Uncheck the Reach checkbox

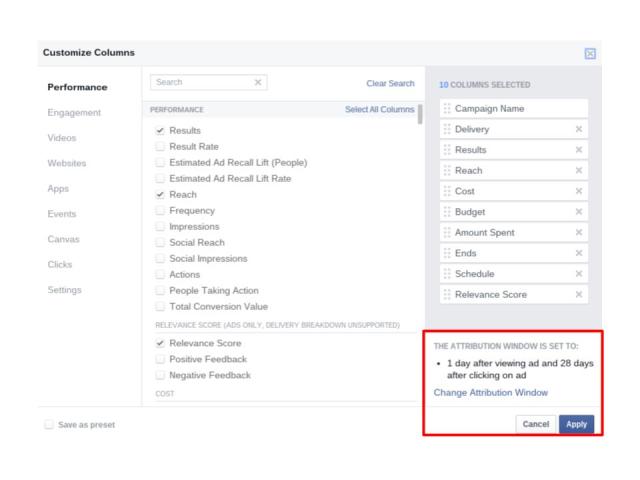coord(160,195)
